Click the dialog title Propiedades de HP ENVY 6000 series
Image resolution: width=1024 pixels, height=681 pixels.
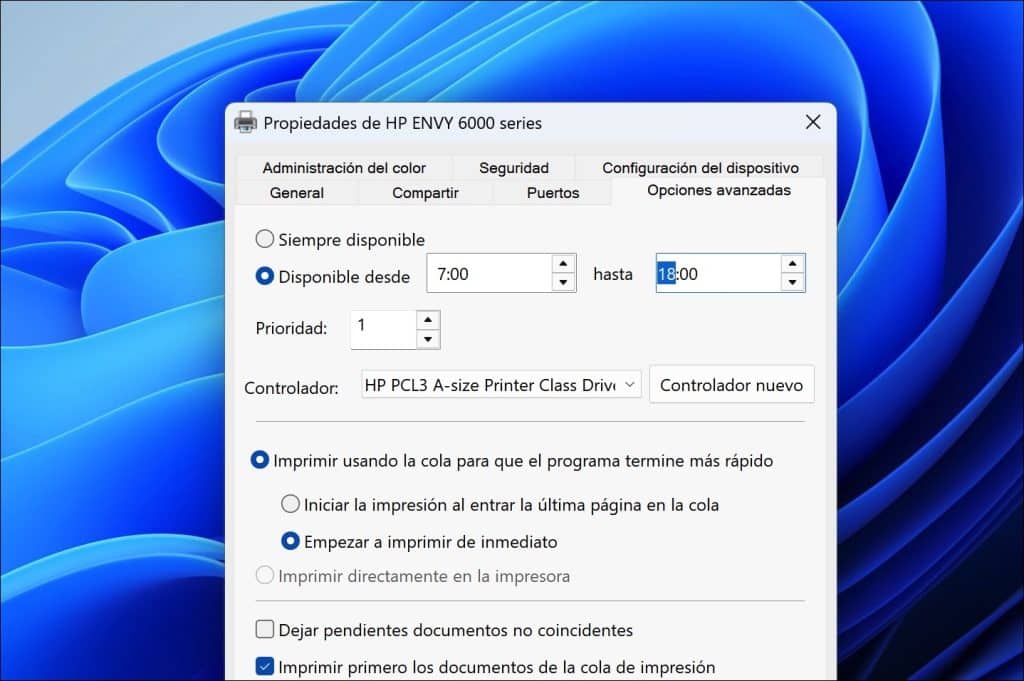[402, 123]
